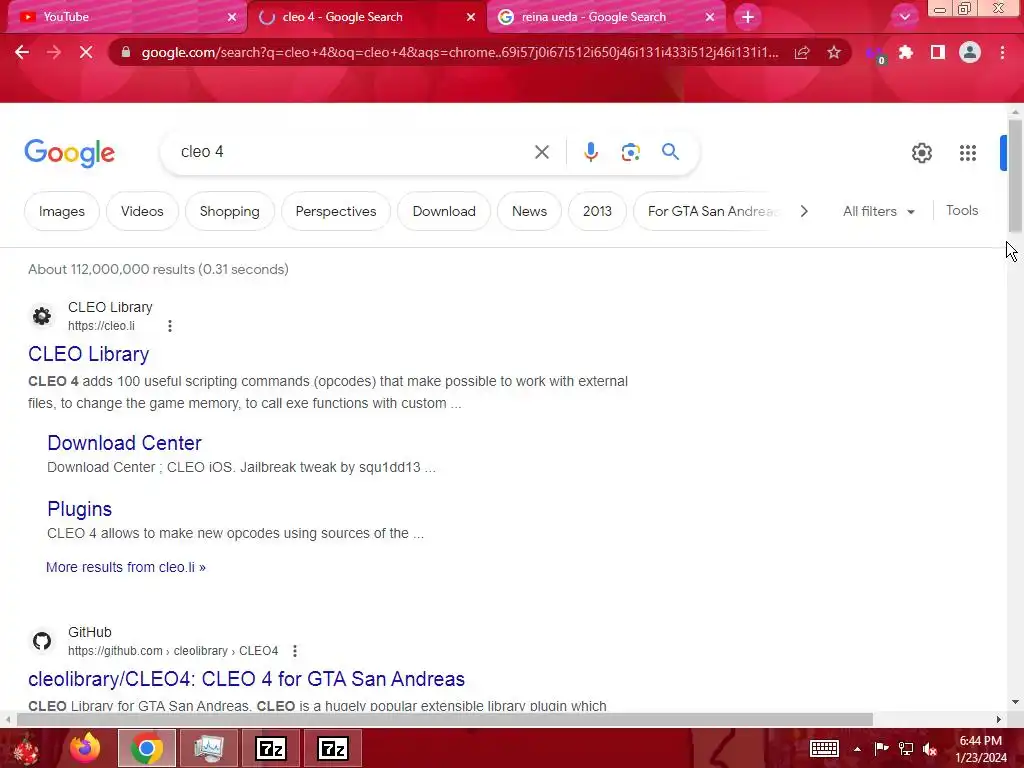Open cleolibrary/CLEO4 GitHub result
The width and height of the screenshot is (1024, 768).
coord(246,679)
